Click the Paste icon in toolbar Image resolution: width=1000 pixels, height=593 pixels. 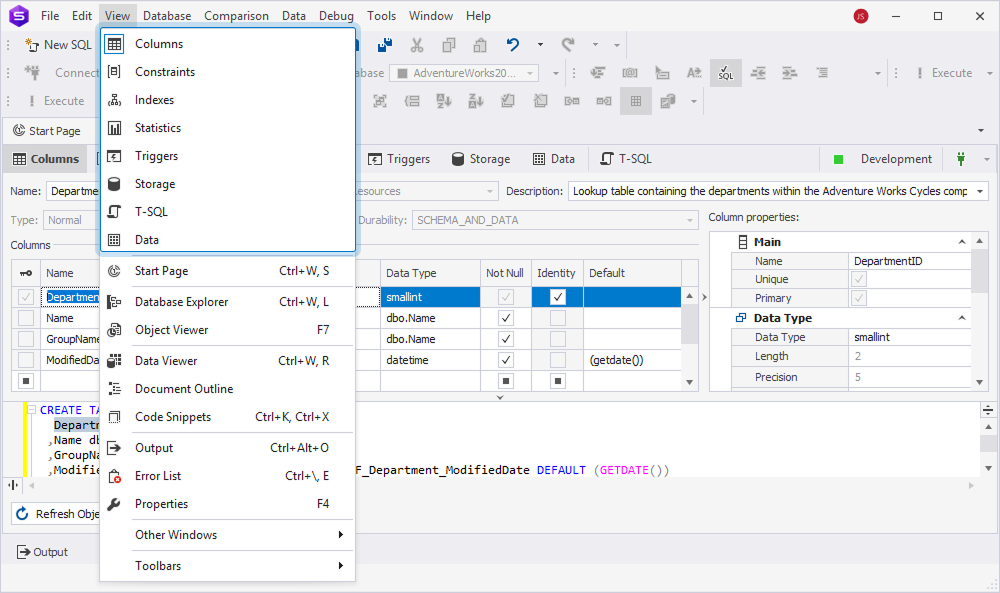[480, 45]
